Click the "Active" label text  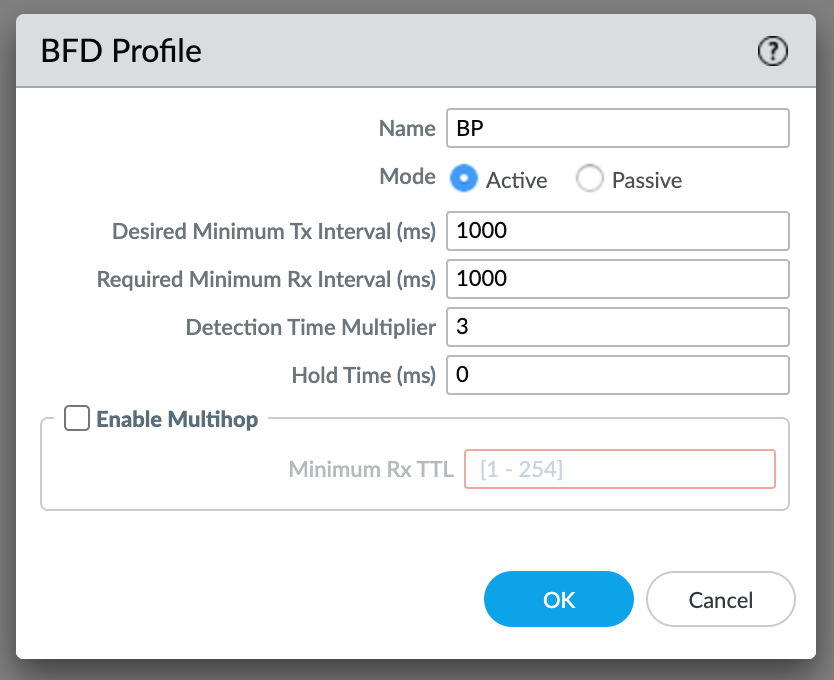517,181
